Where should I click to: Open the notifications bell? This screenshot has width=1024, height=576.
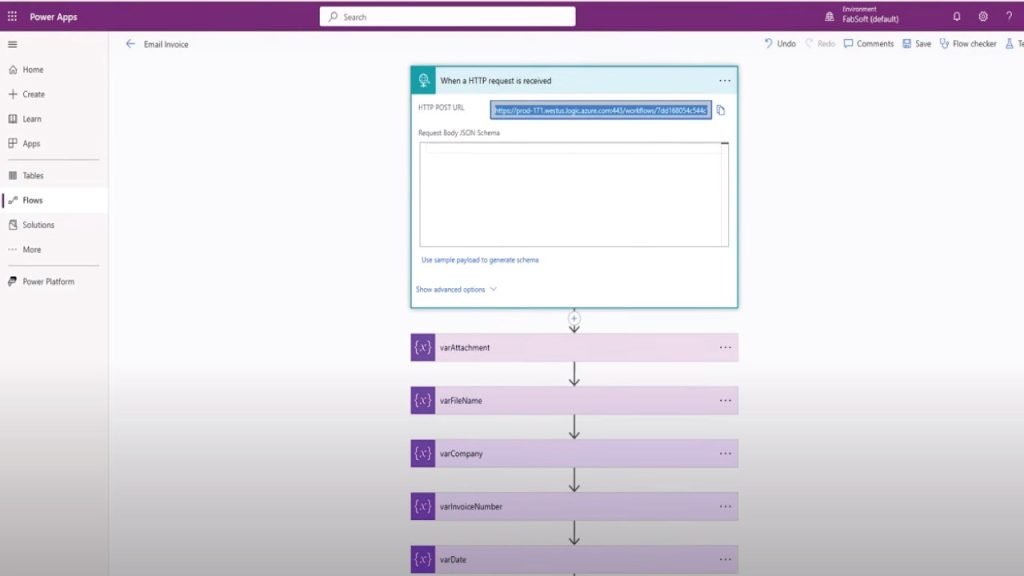(x=956, y=17)
